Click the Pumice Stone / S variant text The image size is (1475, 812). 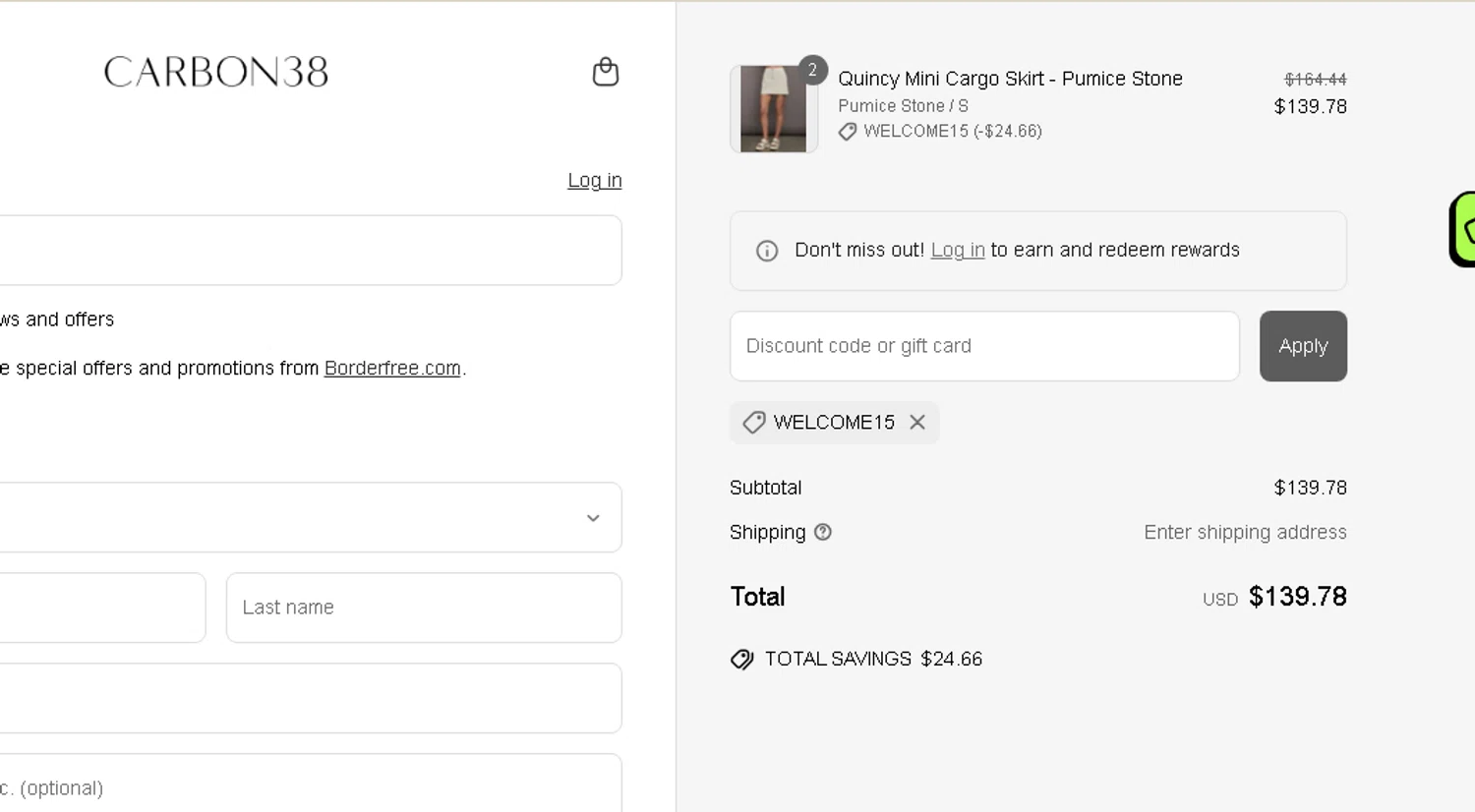coord(903,106)
